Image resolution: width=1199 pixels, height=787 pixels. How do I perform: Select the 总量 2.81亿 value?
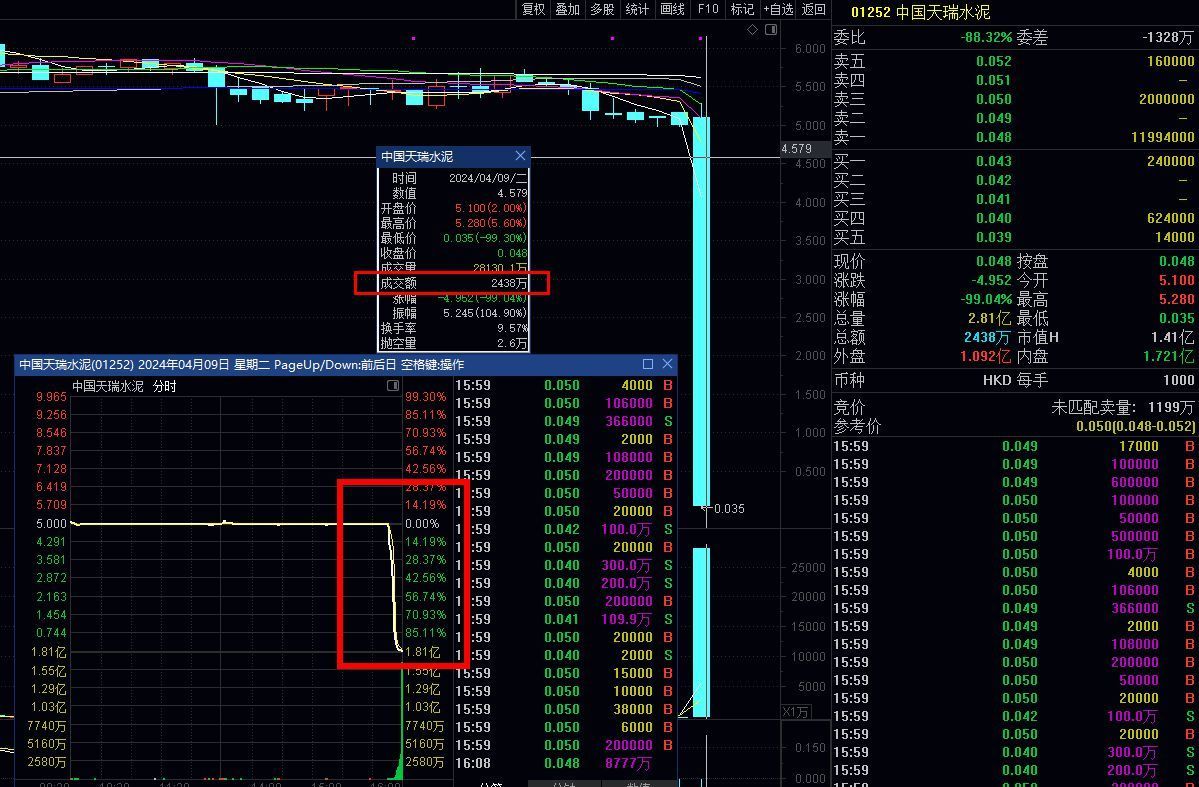pos(989,319)
